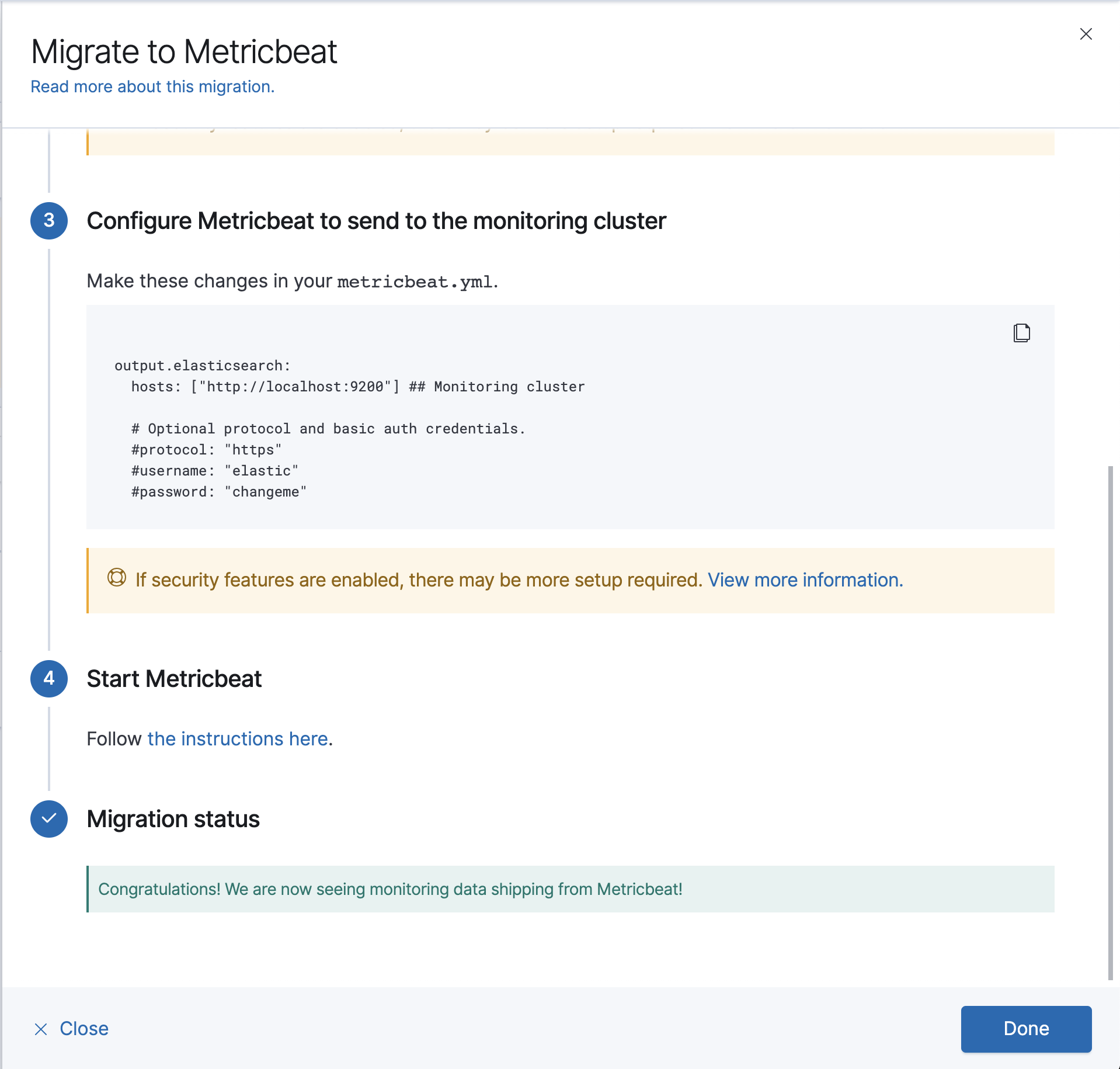
Task: Click the 'Migrate to Metricbeat' title
Action: pyautogui.click(x=185, y=51)
